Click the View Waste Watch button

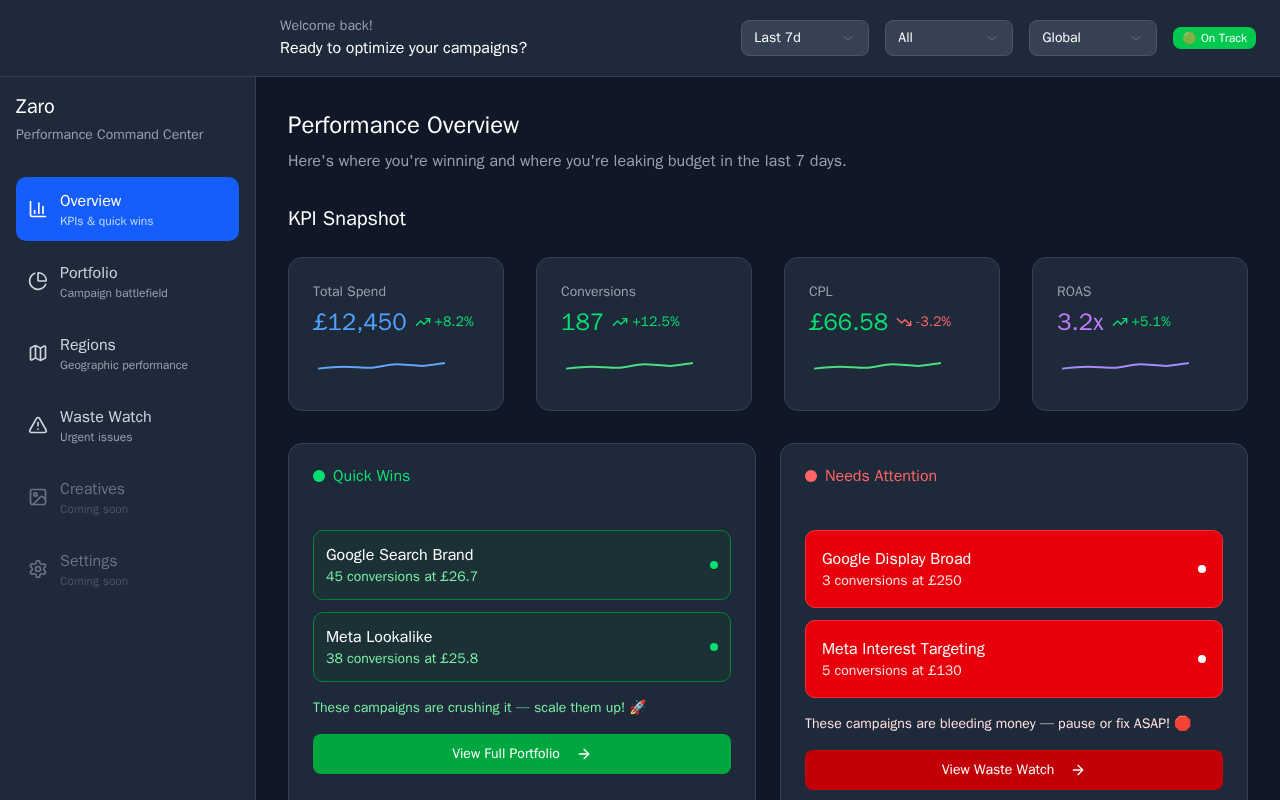pyautogui.click(x=1014, y=770)
